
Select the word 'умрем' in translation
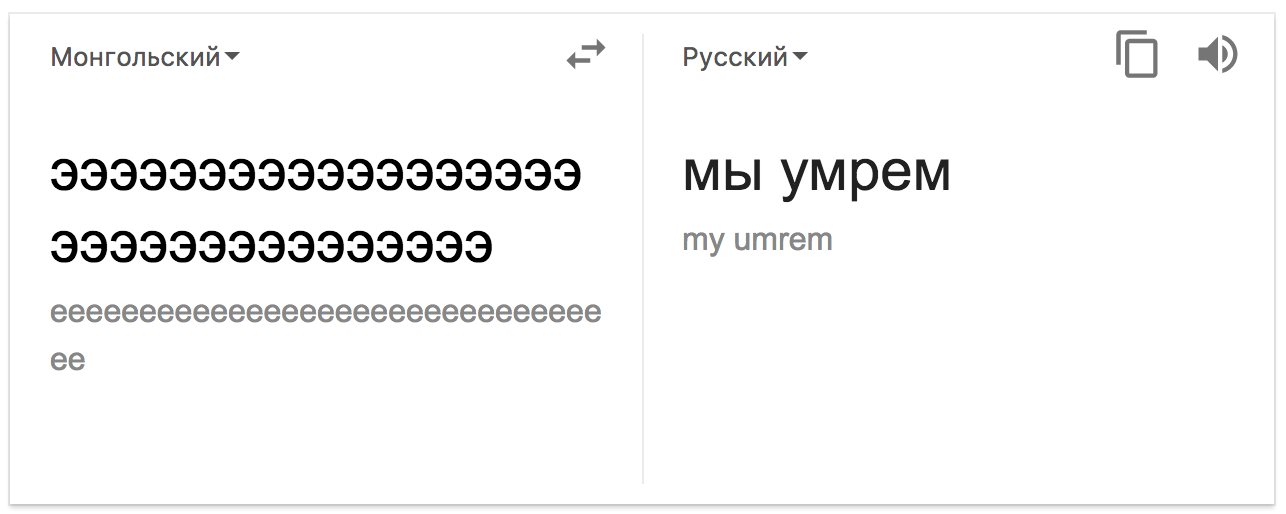click(866, 174)
